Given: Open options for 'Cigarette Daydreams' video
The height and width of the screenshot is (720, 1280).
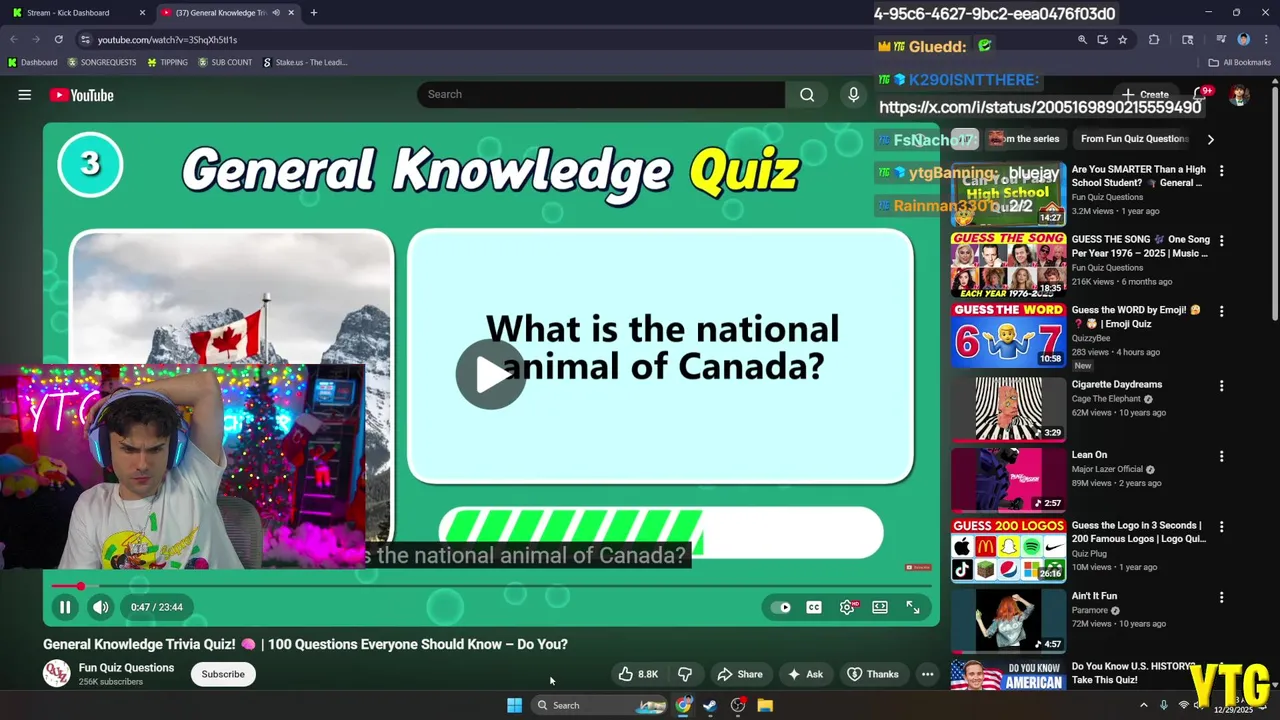Looking at the screenshot, I should click(1221, 385).
